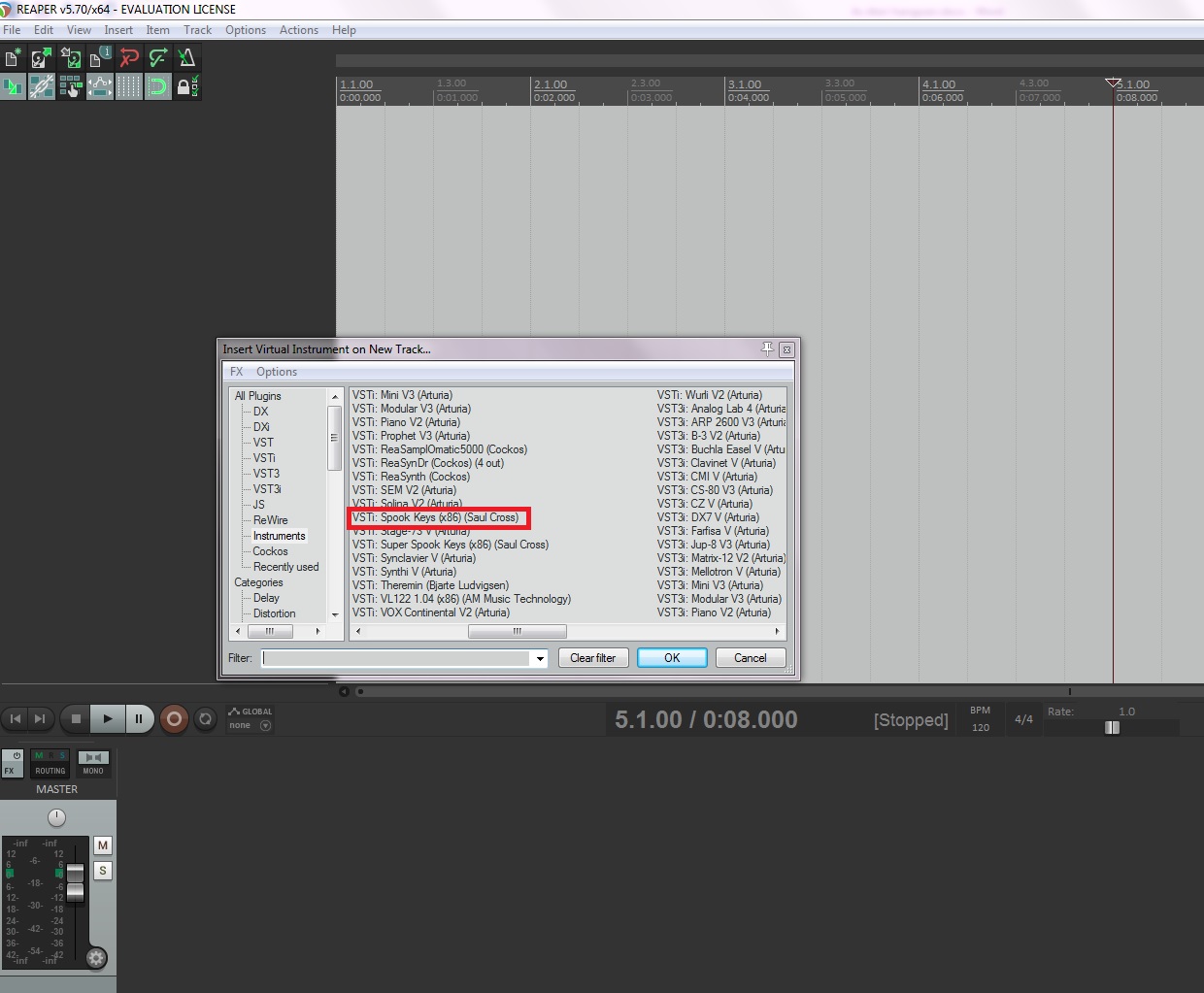Click the lock settings padlock icon

[185, 87]
